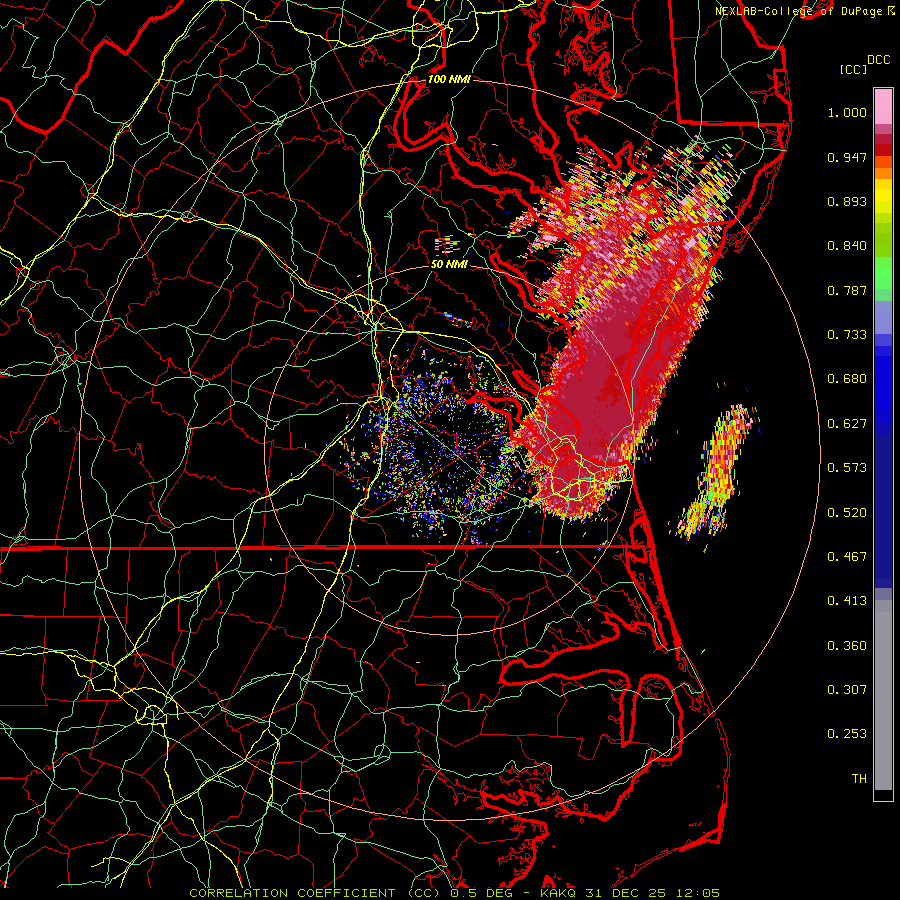Select the 0.573 value on color scale
The width and height of the screenshot is (900, 900).
tap(847, 468)
